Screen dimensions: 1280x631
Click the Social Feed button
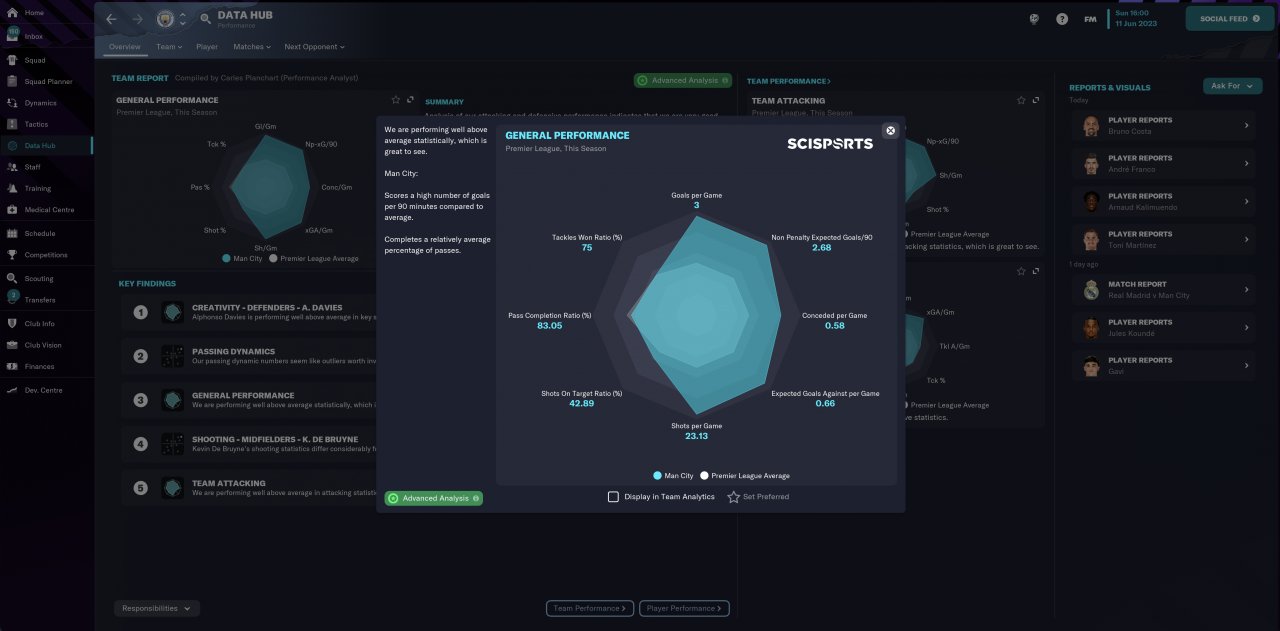[1230, 18]
